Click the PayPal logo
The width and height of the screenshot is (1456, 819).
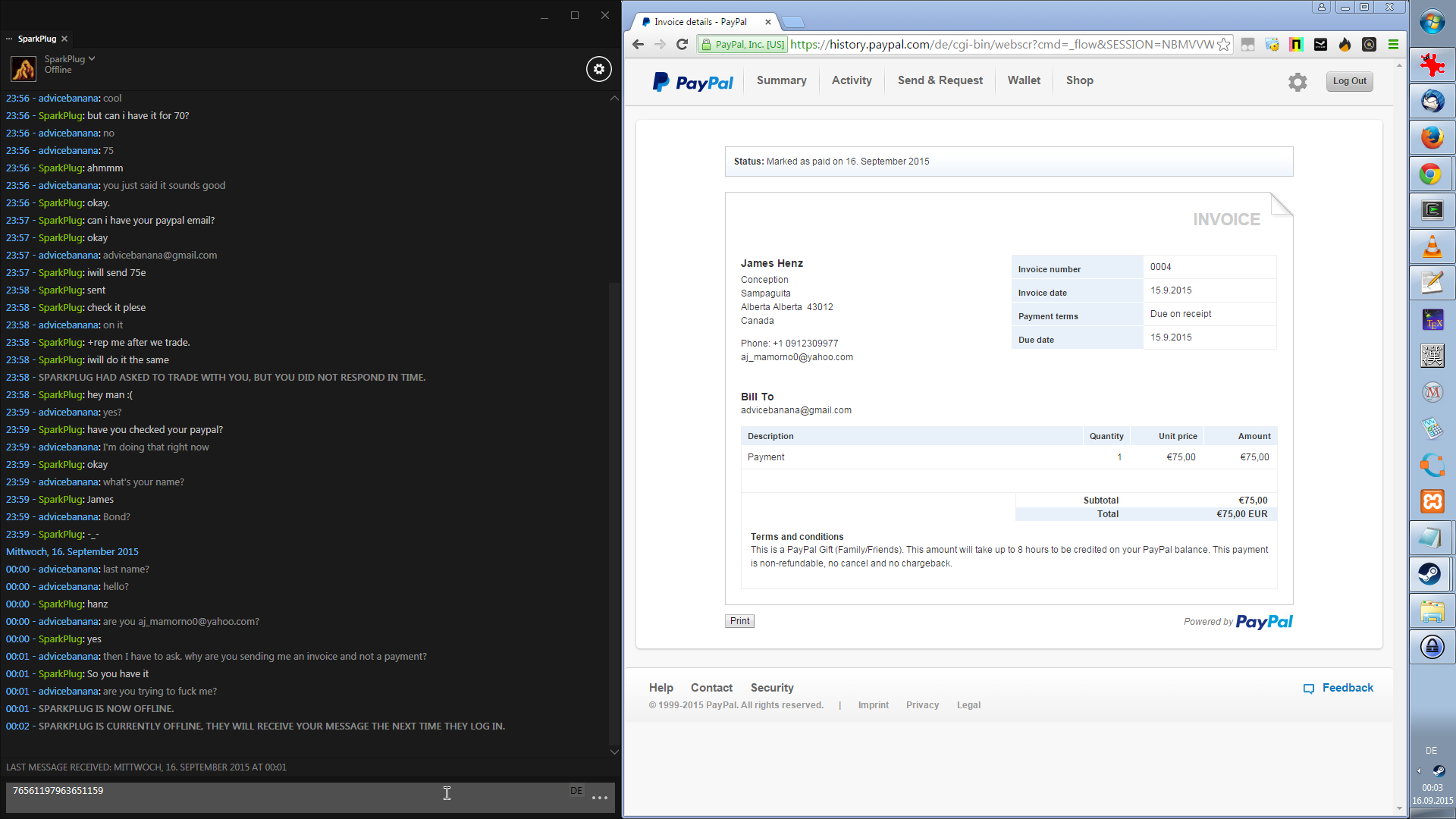pos(693,82)
